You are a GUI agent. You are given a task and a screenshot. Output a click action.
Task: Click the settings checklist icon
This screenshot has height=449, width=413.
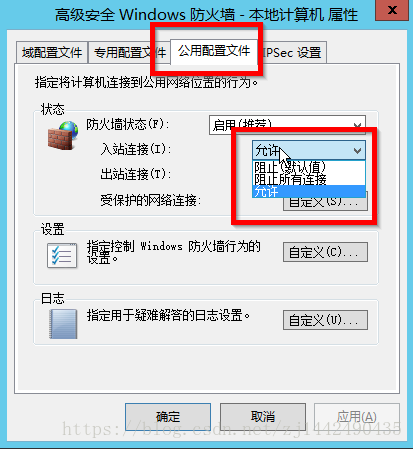pos(62,256)
